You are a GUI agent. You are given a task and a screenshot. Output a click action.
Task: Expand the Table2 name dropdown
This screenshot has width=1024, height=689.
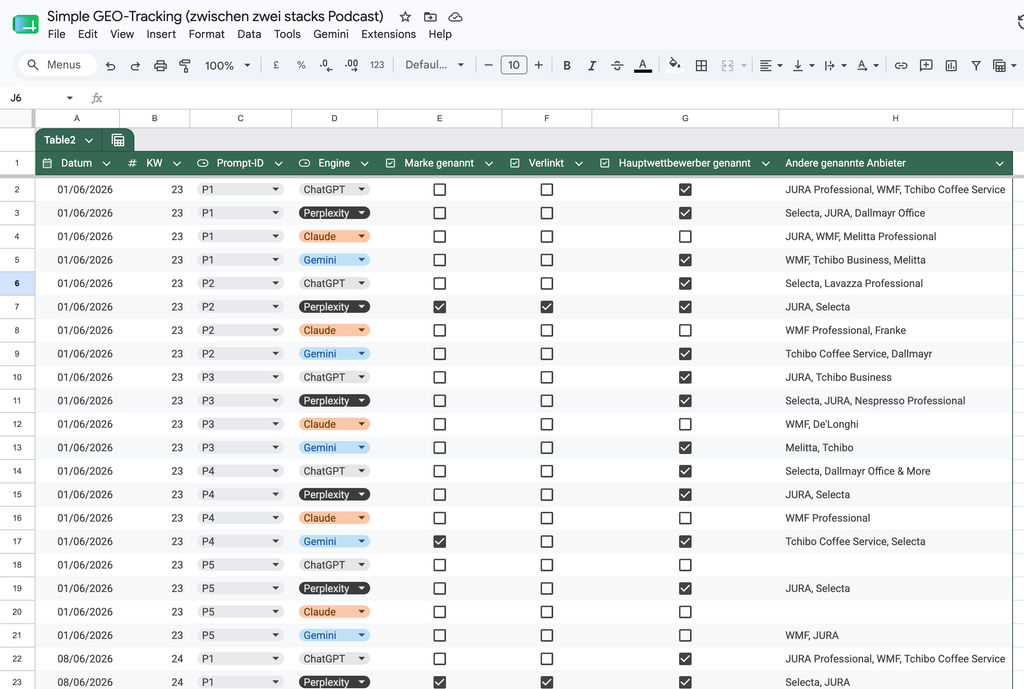coord(89,140)
